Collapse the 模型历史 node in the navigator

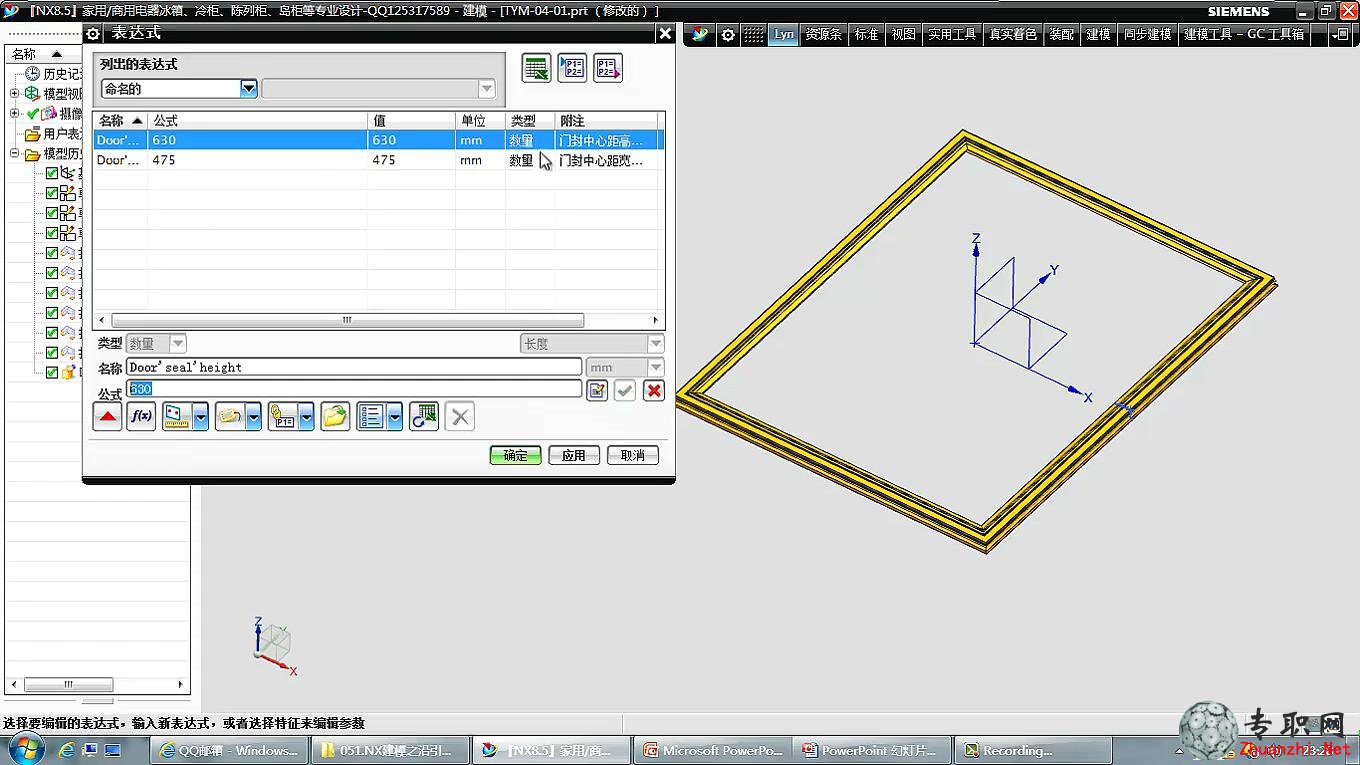coord(15,154)
